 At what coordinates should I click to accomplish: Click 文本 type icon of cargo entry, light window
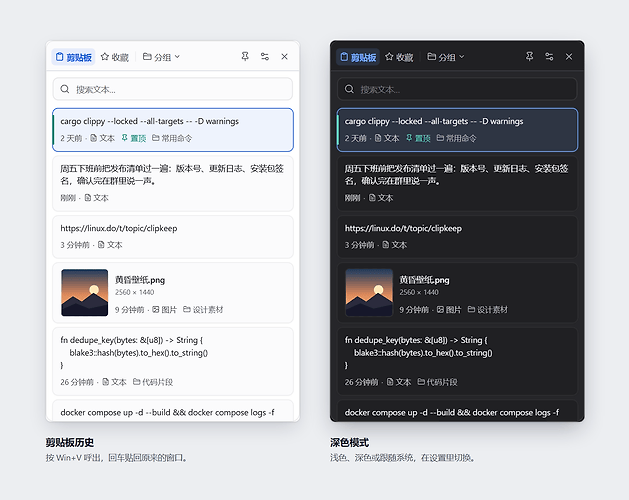click(93, 138)
